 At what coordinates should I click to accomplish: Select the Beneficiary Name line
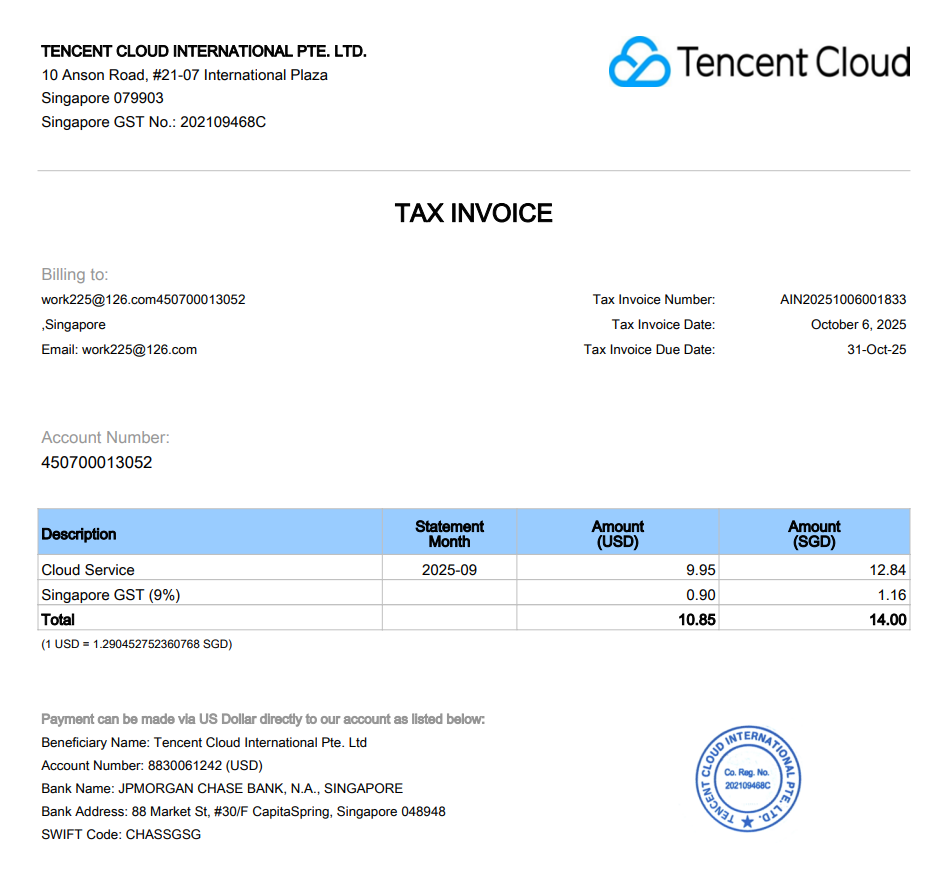[x=204, y=743]
